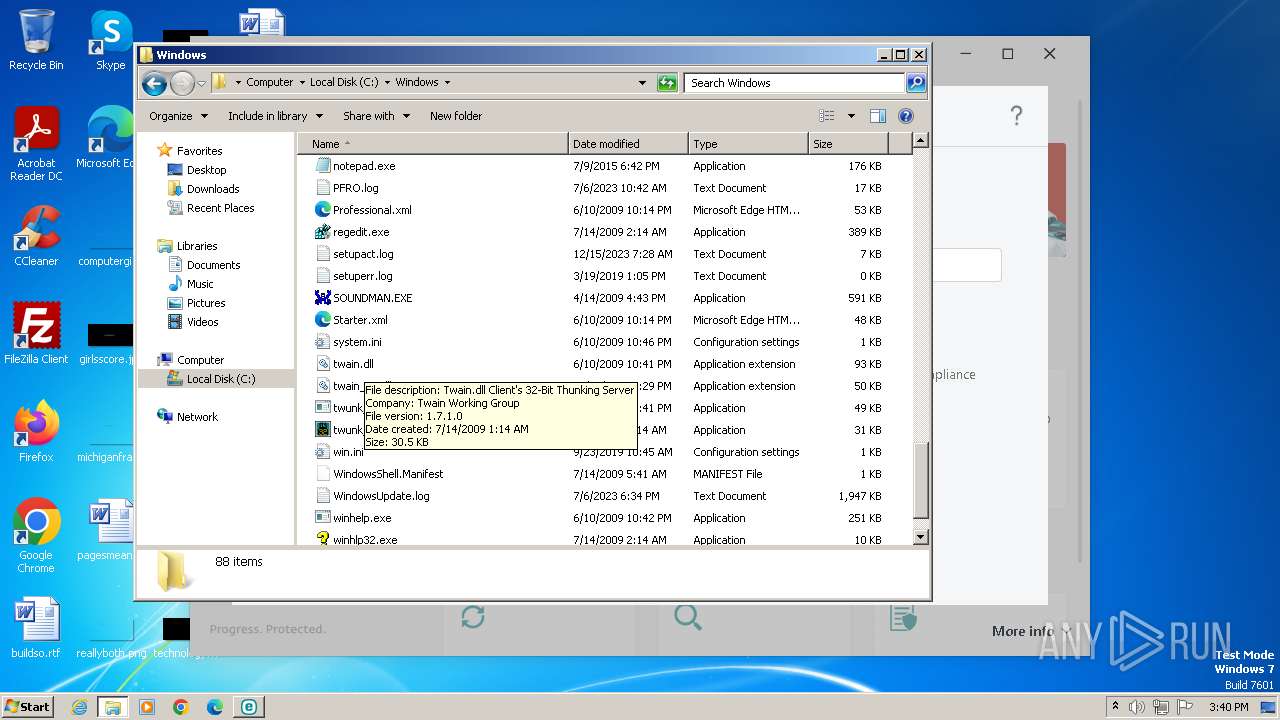The height and width of the screenshot is (720, 1280).
Task: Open Explorer help question mark icon
Action: click(x=906, y=116)
